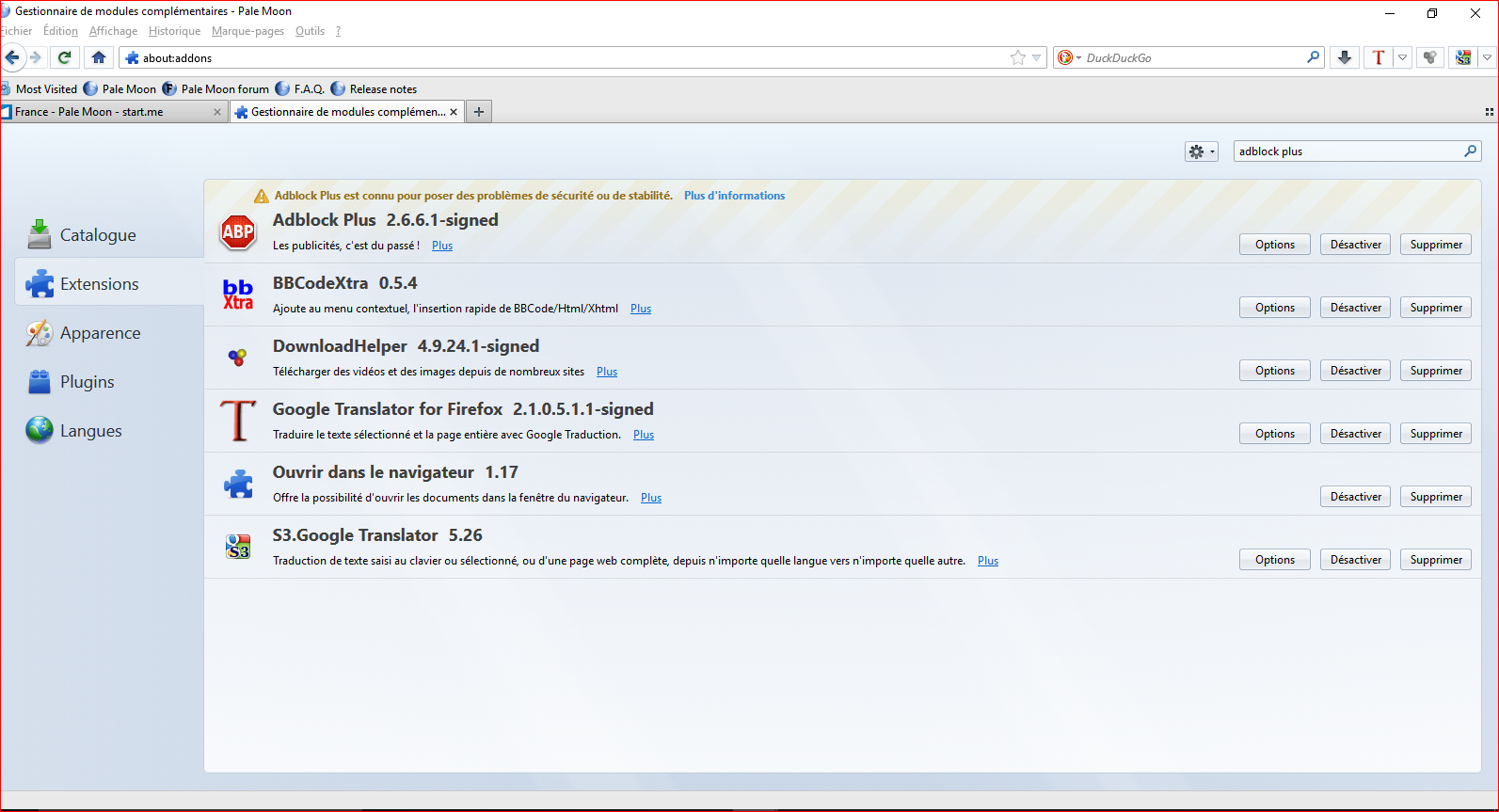Open the Pale Moon bookmark
The height and width of the screenshot is (812, 1499).
click(x=120, y=89)
